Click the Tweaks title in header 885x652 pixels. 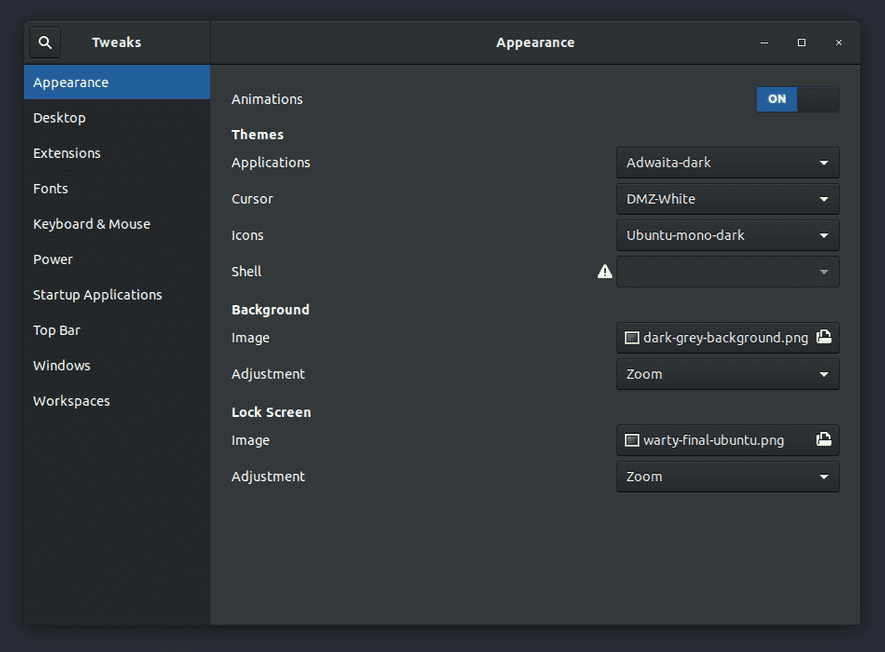coord(116,42)
